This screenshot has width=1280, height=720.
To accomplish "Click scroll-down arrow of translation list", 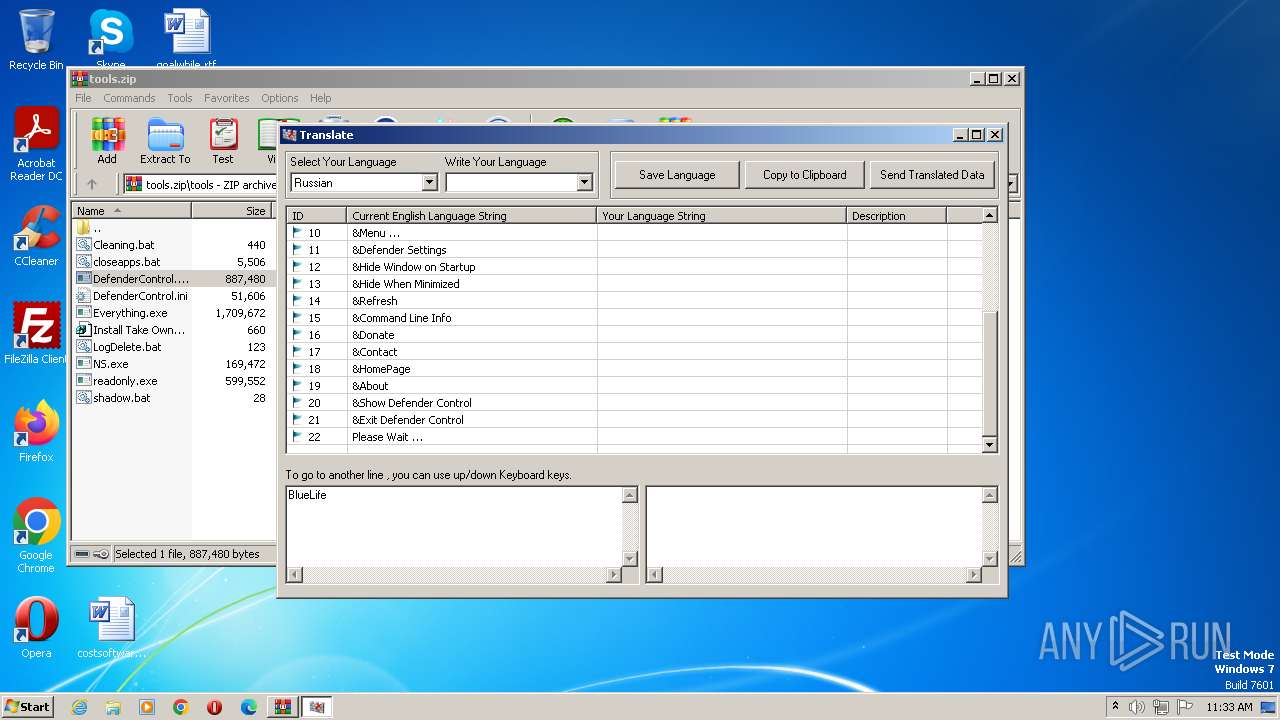I will 990,445.
